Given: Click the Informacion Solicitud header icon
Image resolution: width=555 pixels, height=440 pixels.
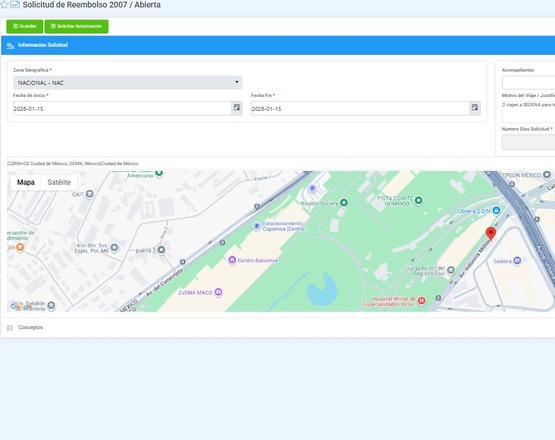Looking at the screenshot, I should 10,45.
